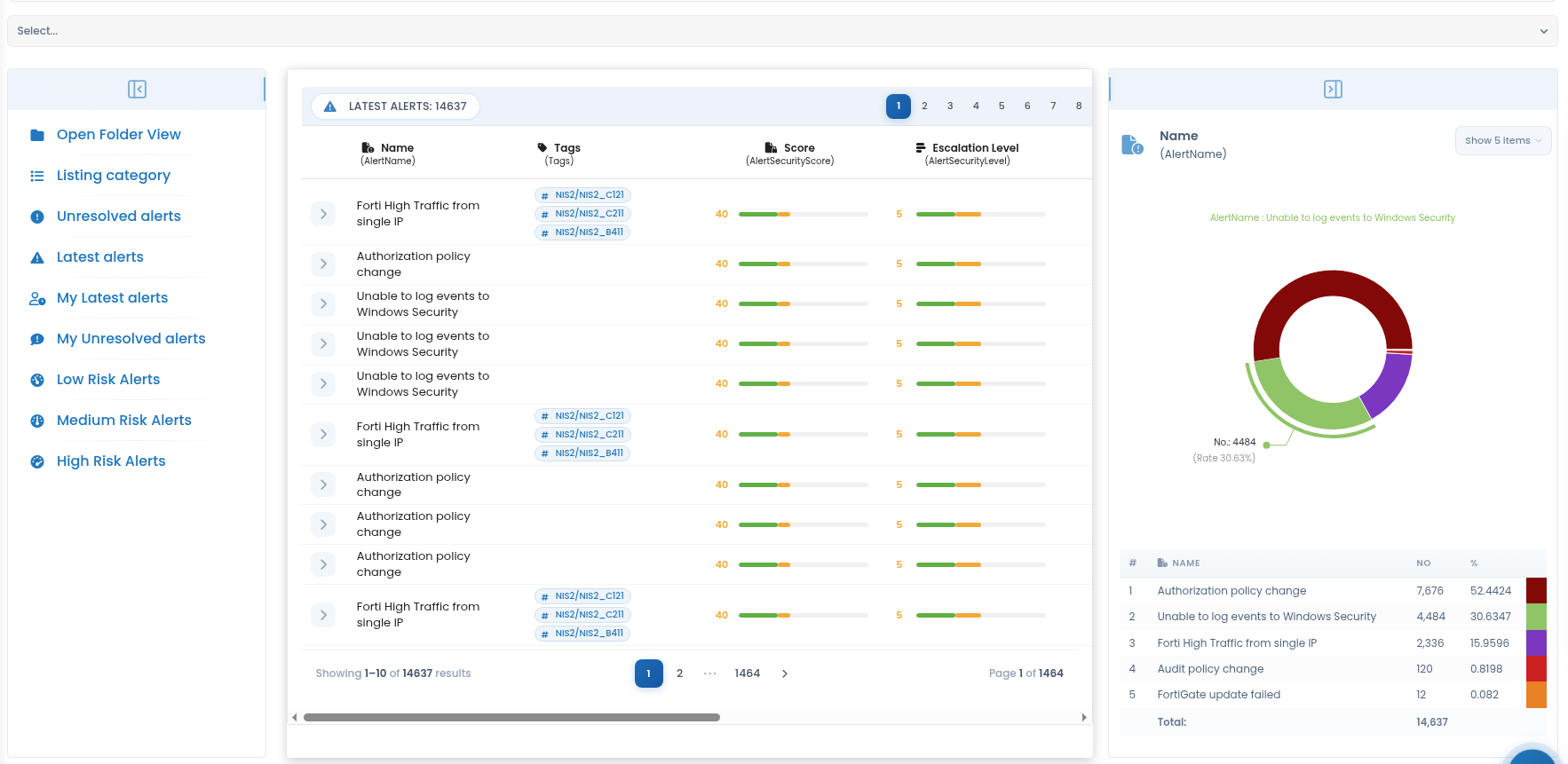Click the Low Risk Alerts gauge icon
Screen dimensions: 1568x764
pos(37,381)
